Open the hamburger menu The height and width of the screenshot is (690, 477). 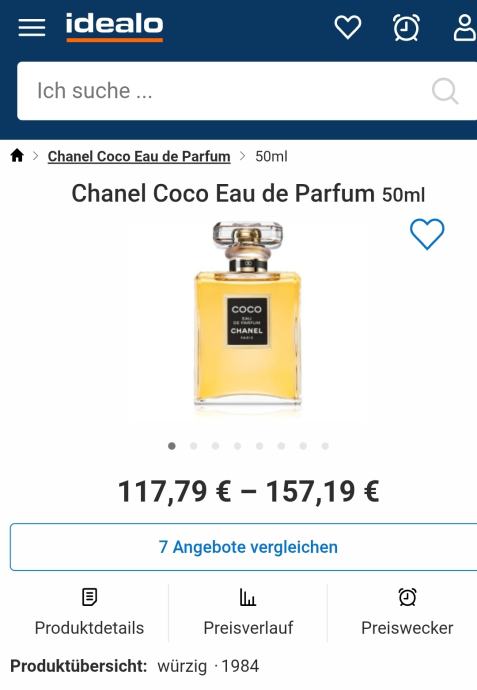(32, 27)
